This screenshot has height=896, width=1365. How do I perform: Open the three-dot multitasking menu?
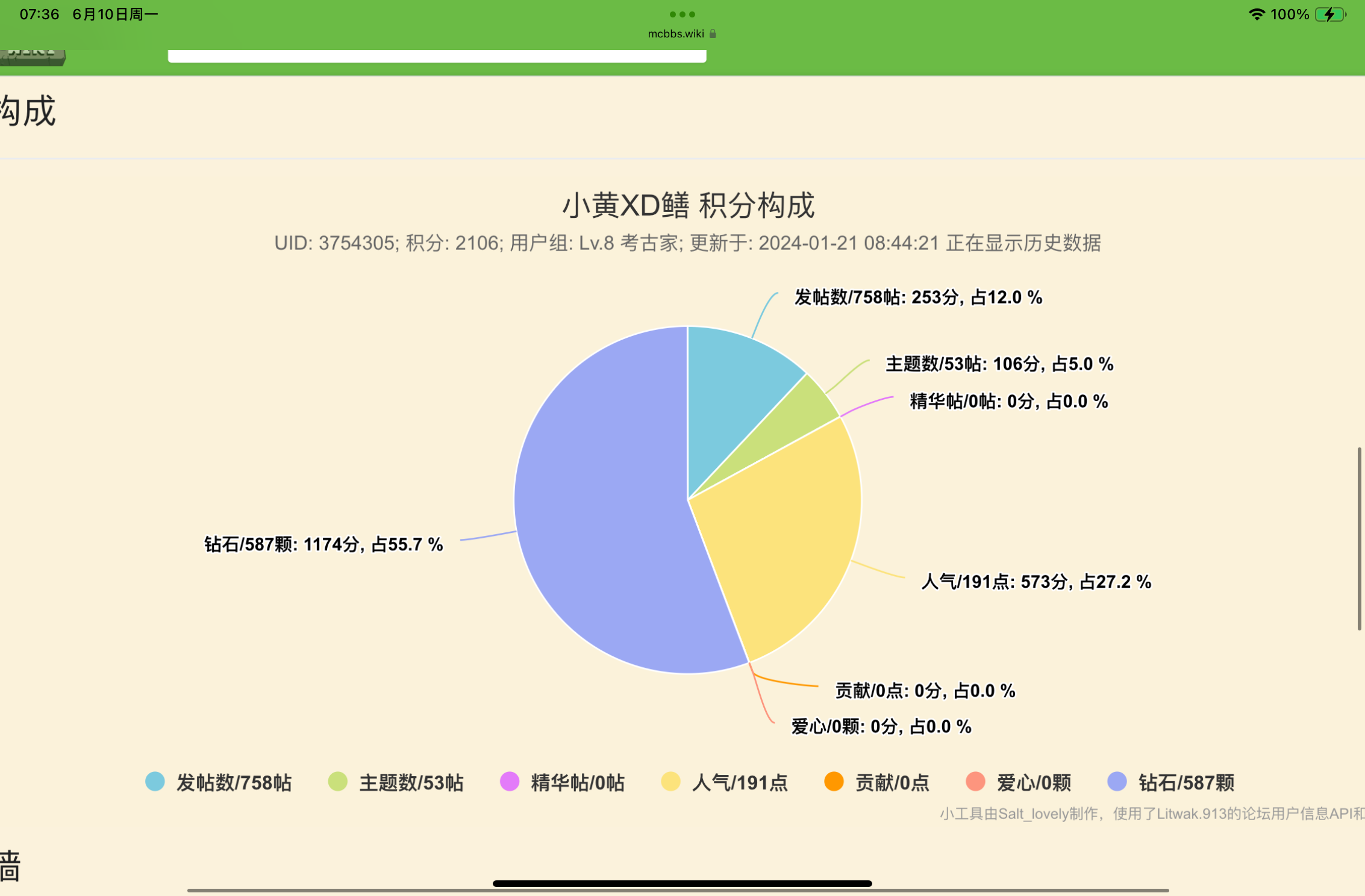point(682,14)
